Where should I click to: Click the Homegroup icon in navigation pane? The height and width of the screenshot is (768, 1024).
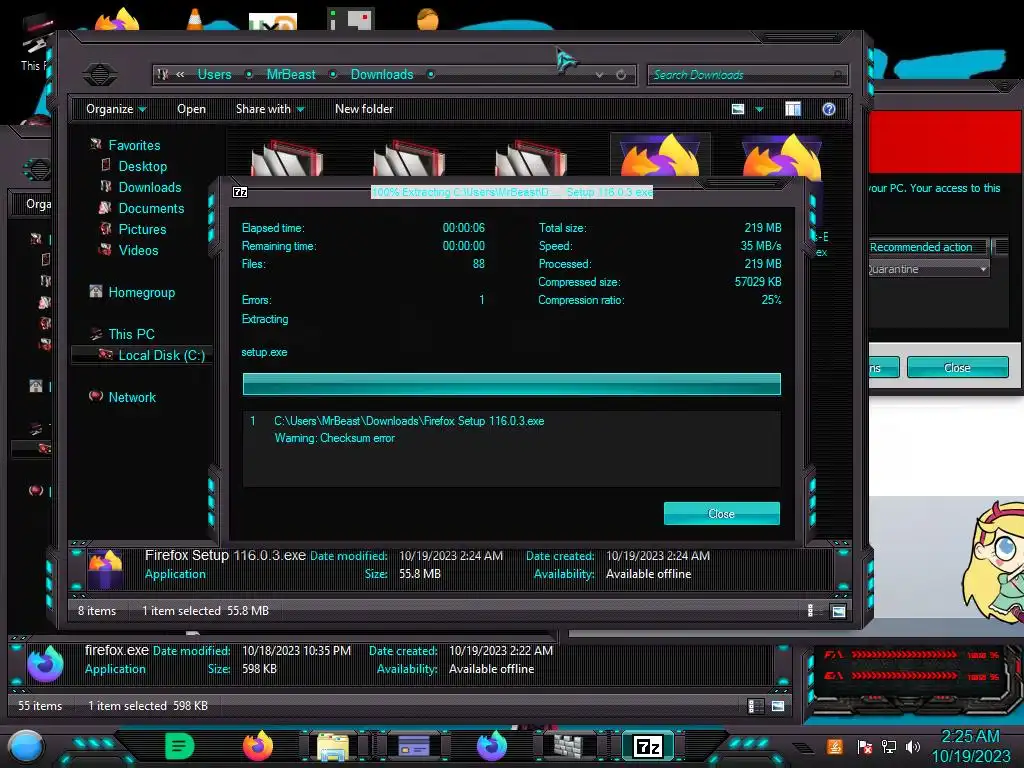click(96, 291)
